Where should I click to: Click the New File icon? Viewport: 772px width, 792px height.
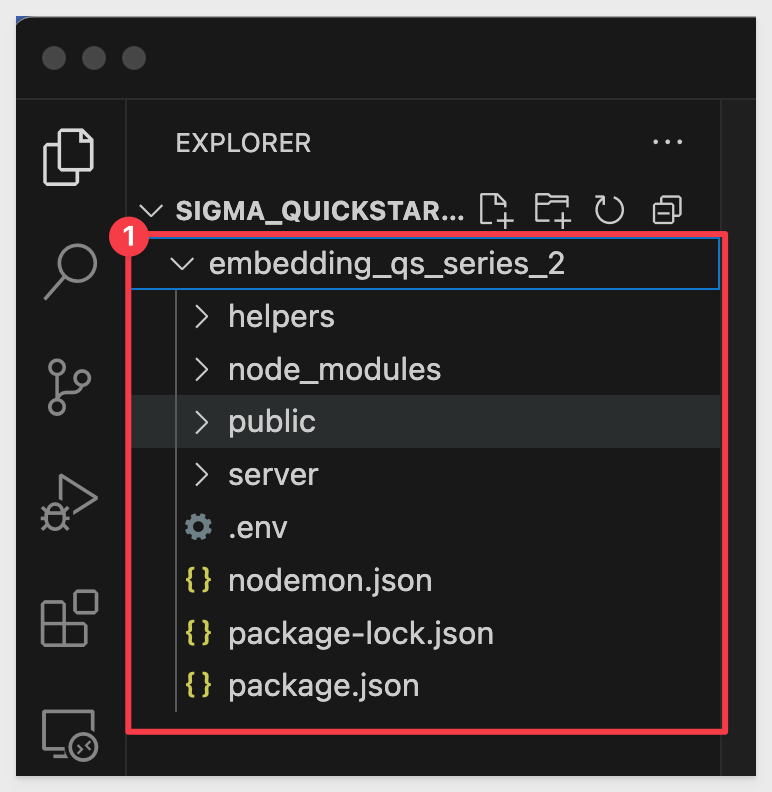[x=497, y=210]
